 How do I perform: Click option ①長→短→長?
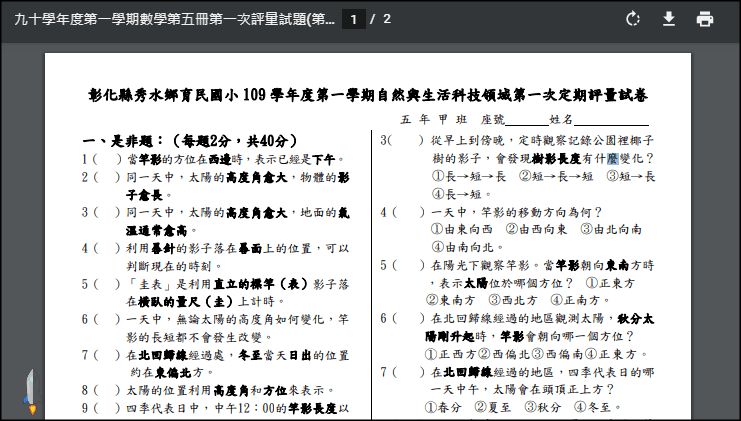pos(468,177)
